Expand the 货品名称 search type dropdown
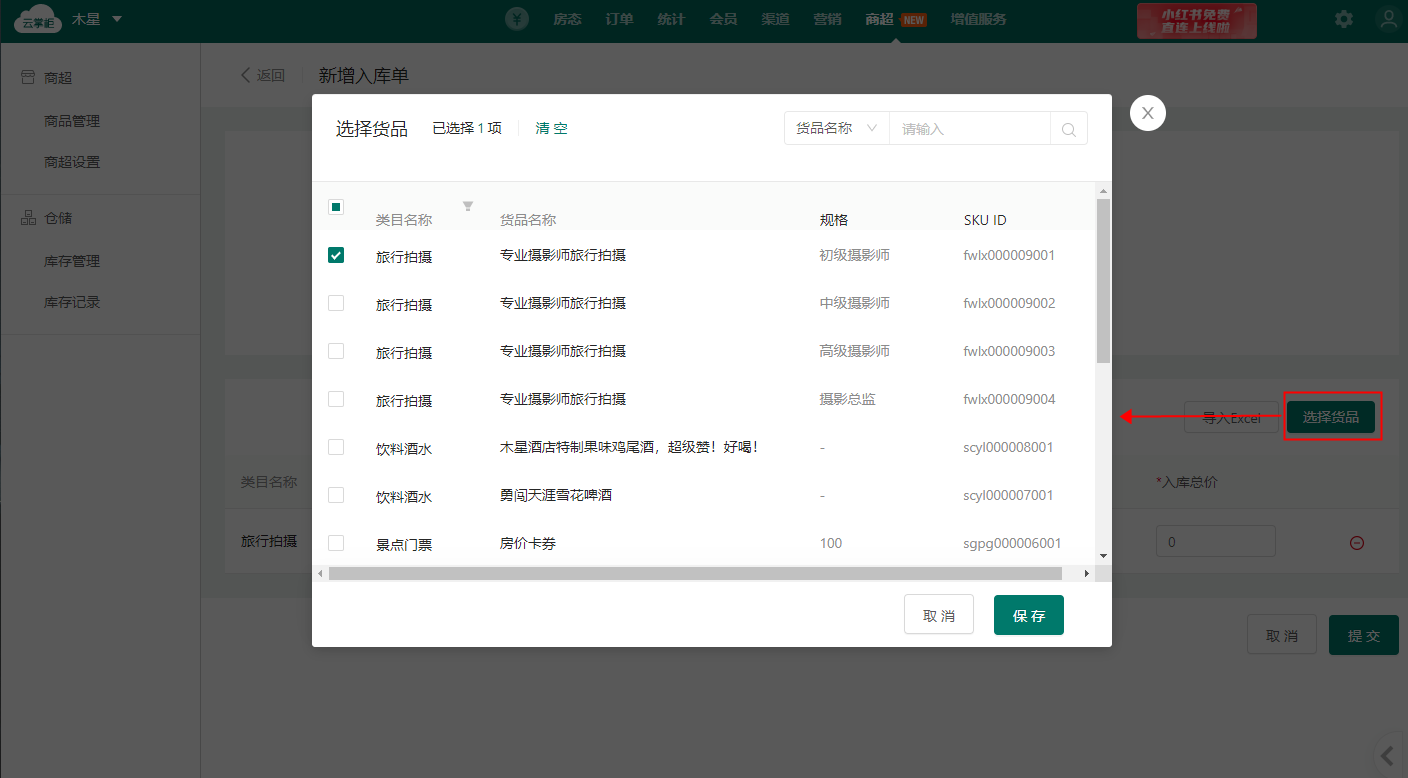The width and height of the screenshot is (1408, 778). pyautogui.click(x=836, y=129)
